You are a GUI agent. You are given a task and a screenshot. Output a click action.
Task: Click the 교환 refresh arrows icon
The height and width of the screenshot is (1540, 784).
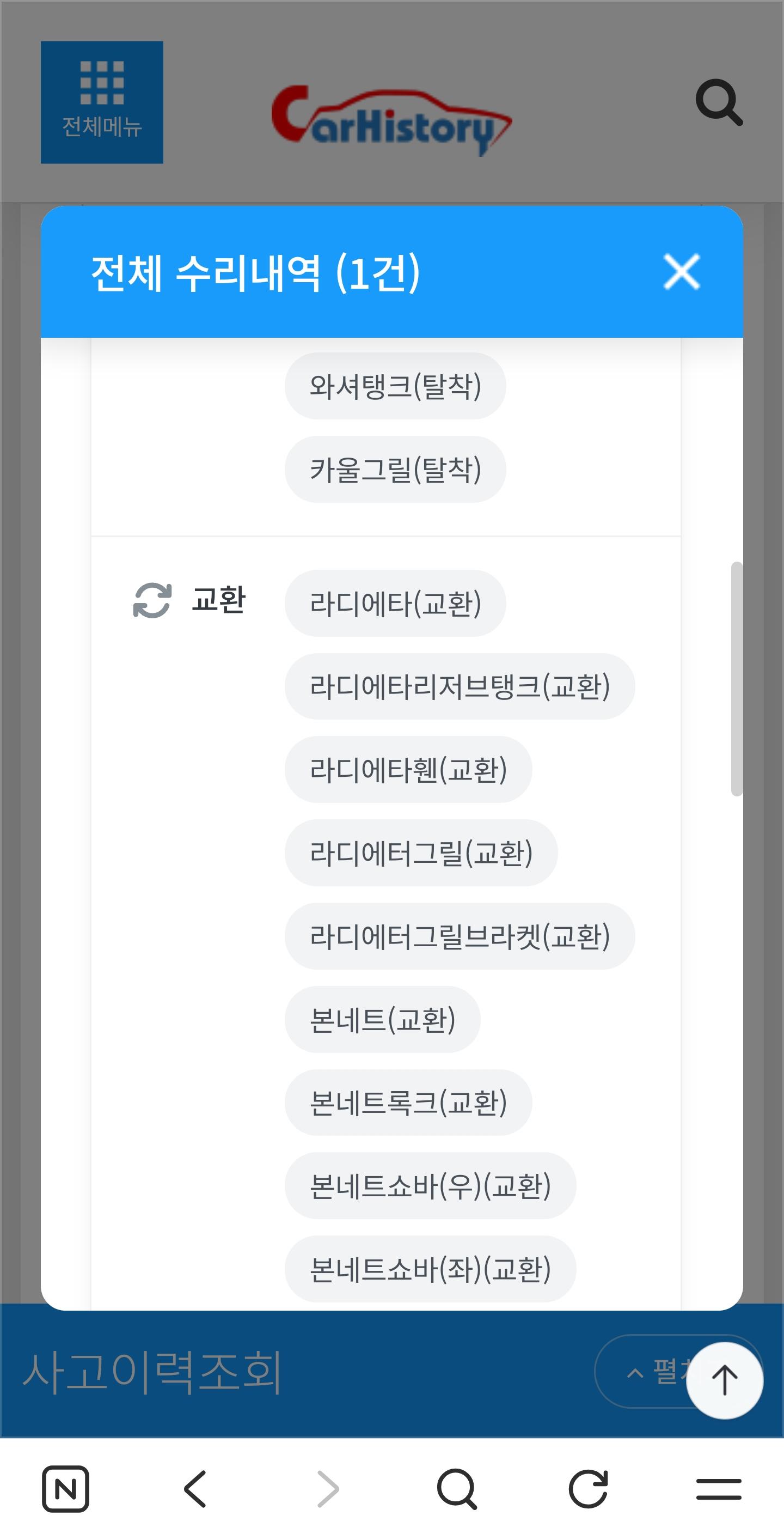(x=152, y=600)
